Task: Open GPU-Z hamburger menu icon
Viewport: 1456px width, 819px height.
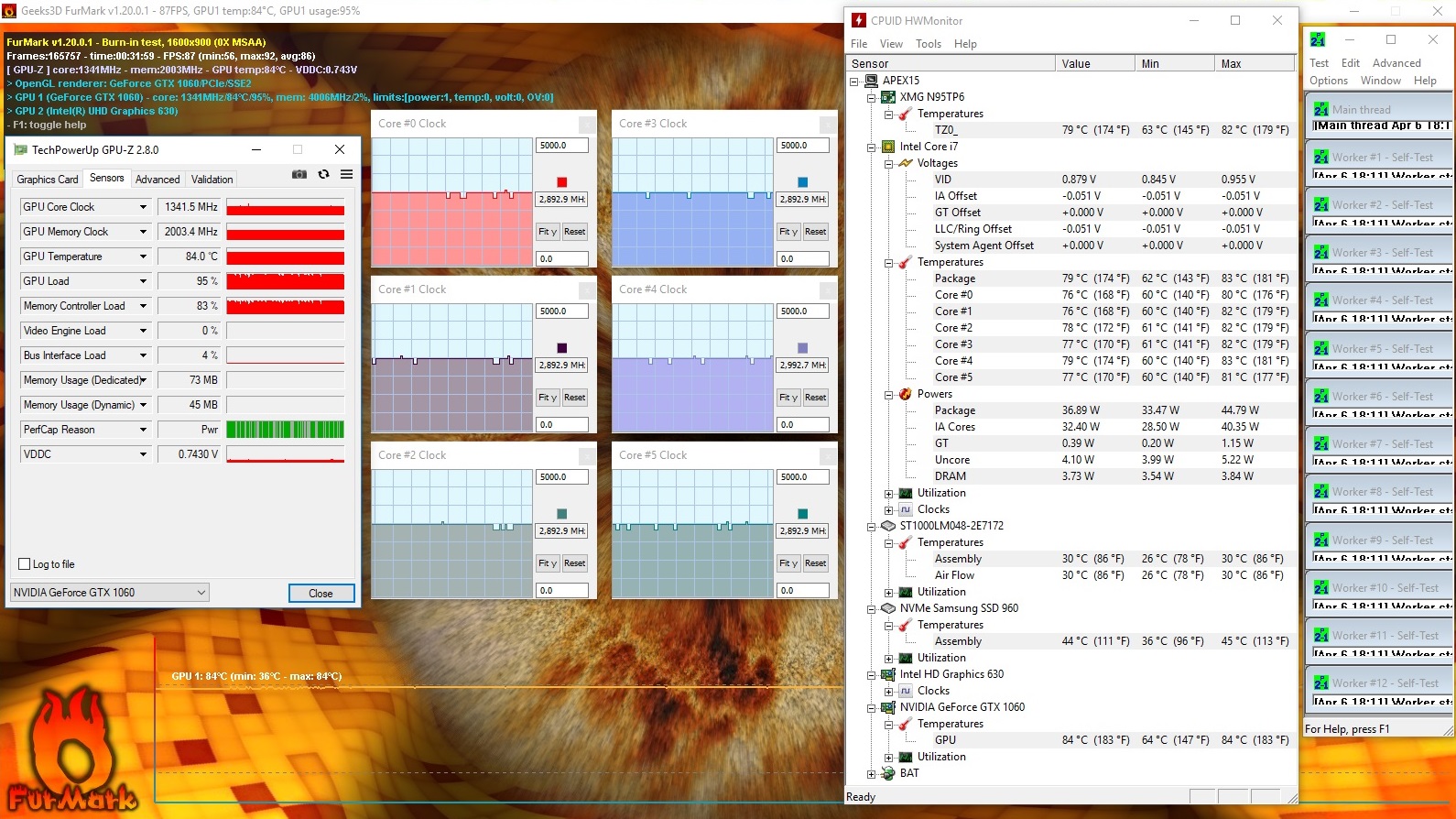Action: [346, 174]
